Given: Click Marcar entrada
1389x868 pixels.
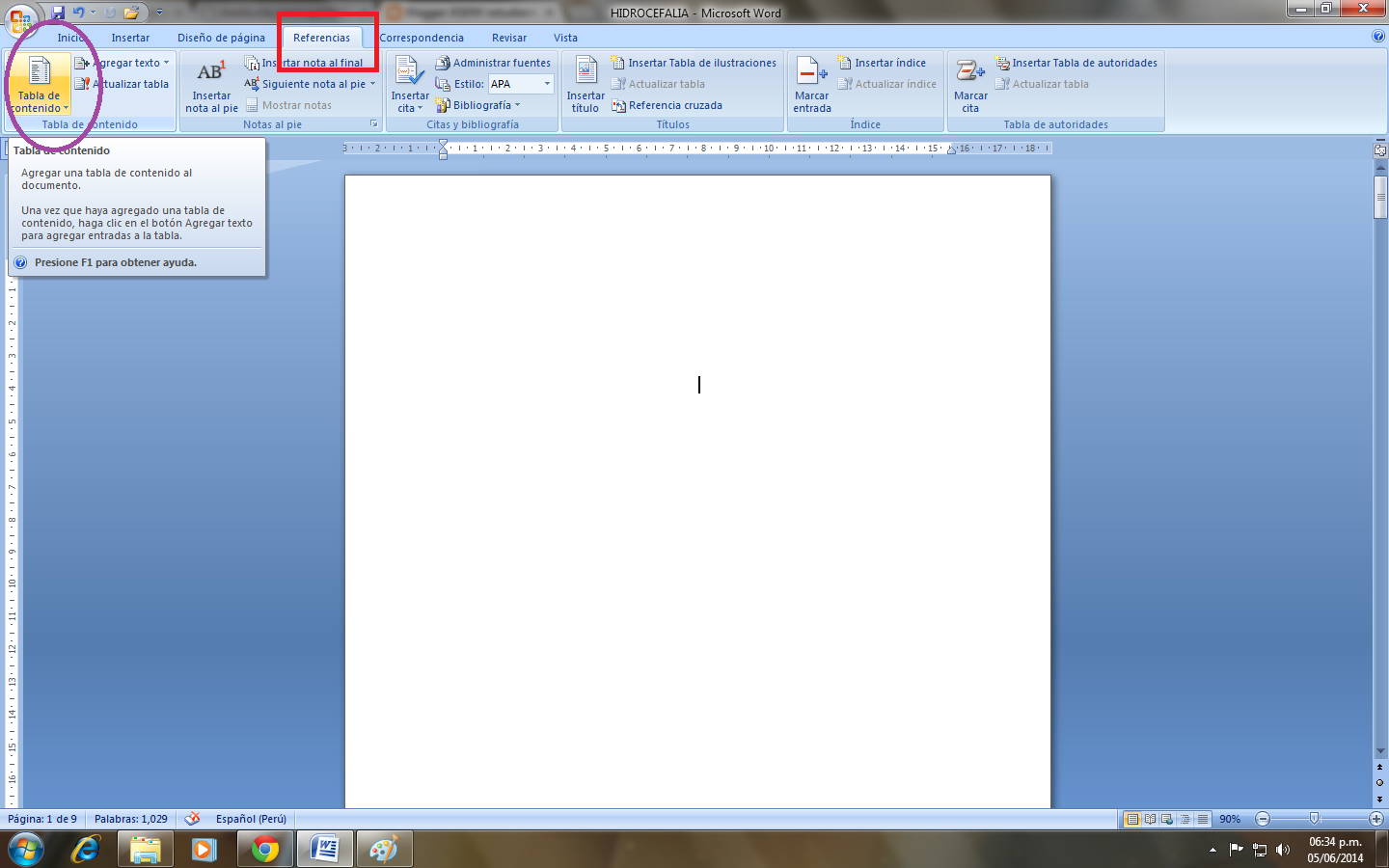Looking at the screenshot, I should click(812, 85).
